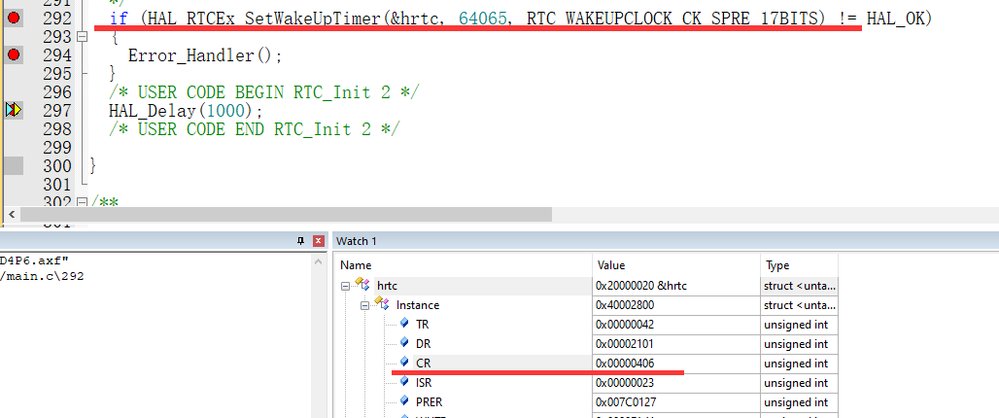The height and width of the screenshot is (418, 999).
Task: Select the ISR register row
Action: (586, 383)
